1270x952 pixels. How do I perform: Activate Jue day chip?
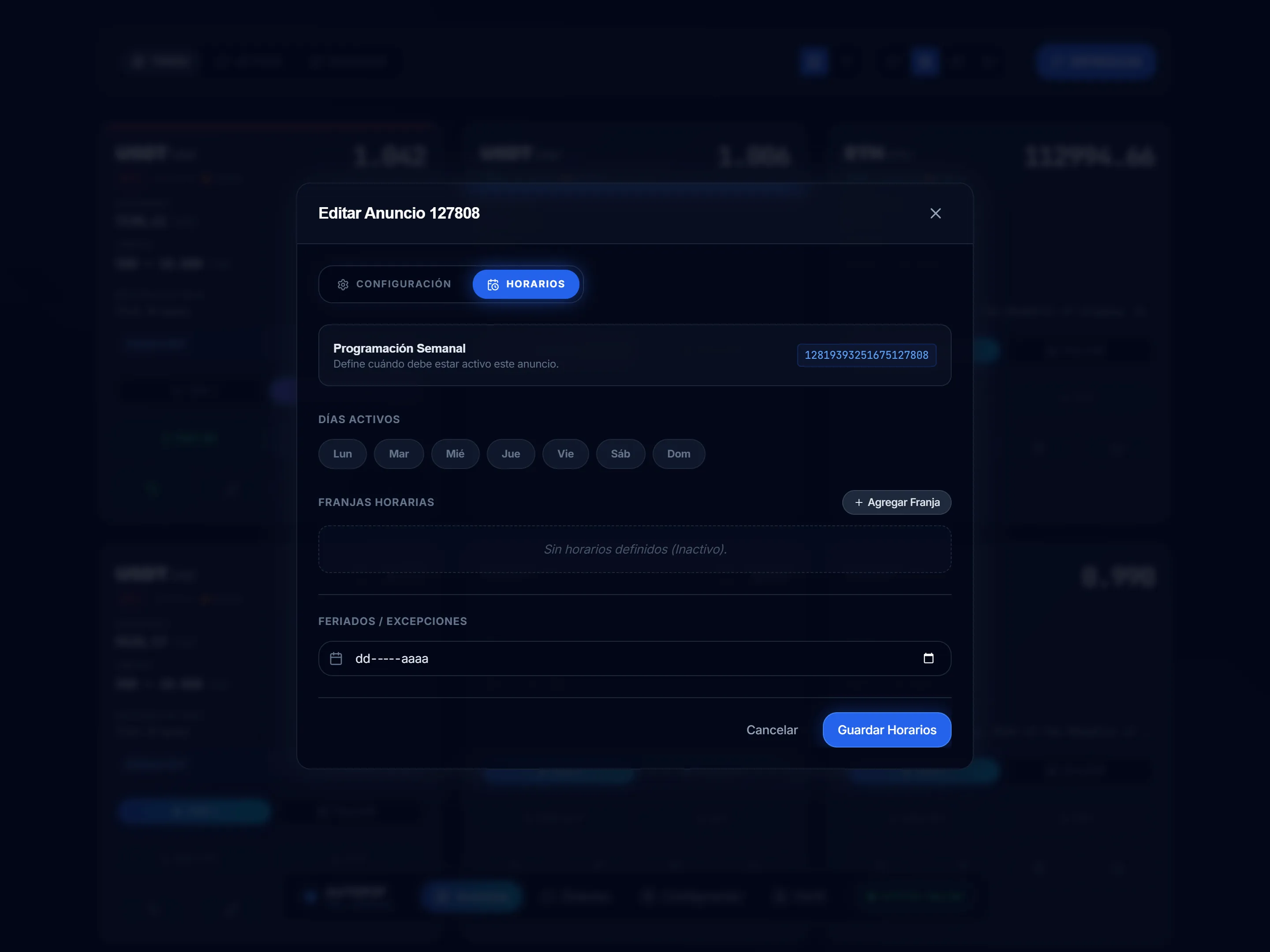[510, 454]
